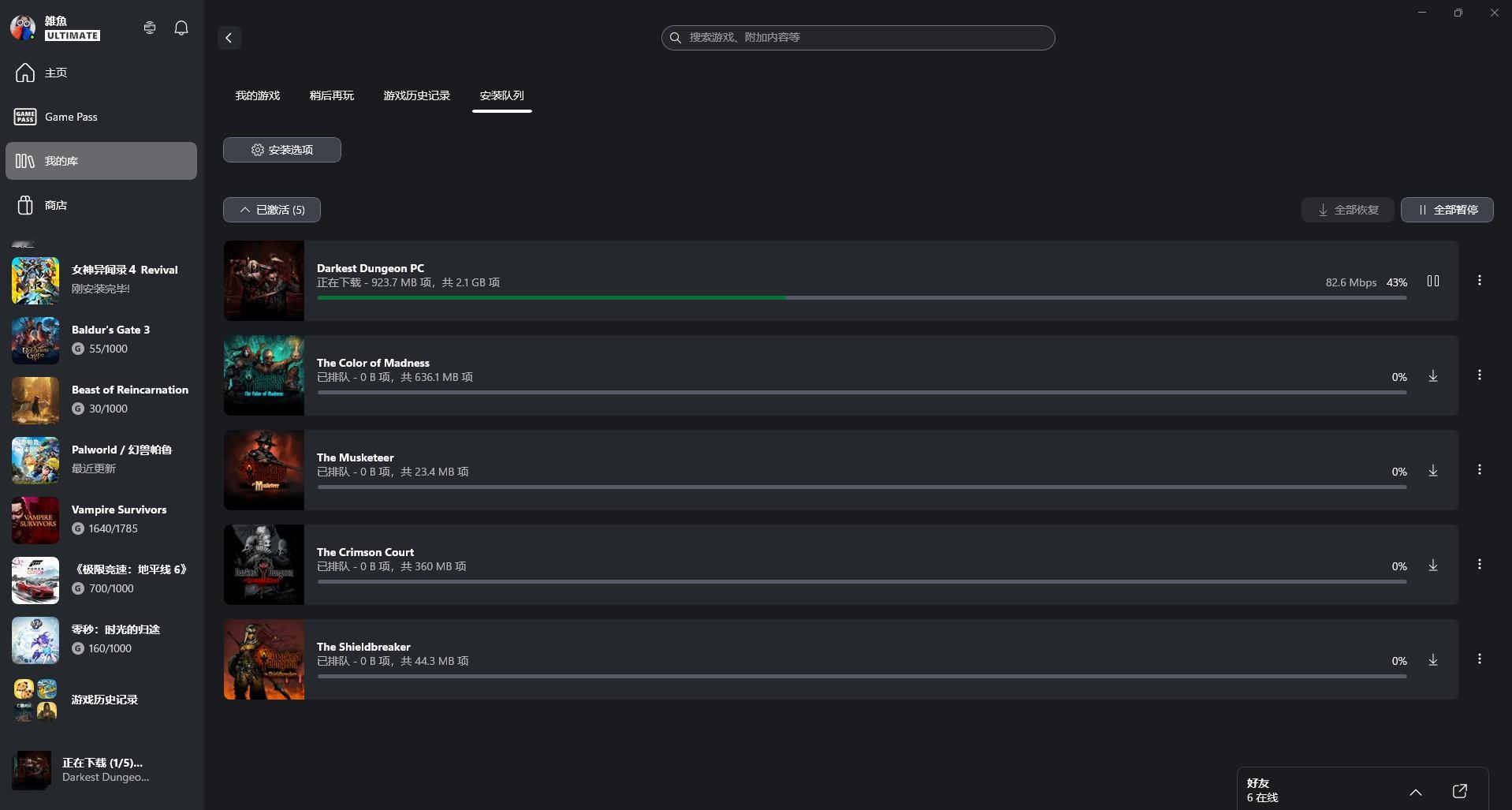1512x810 pixels.
Task: Open Palworld / 幻兽帕鲁 in sidebar
Action: (x=101, y=460)
